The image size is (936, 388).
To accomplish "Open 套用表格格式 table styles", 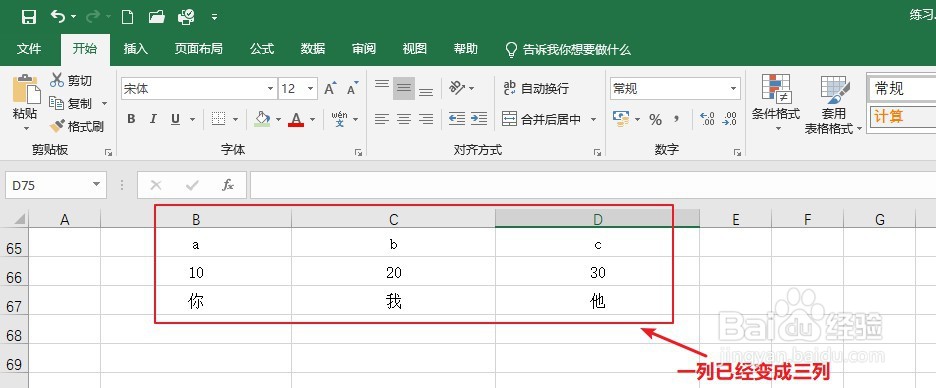I will click(833, 104).
